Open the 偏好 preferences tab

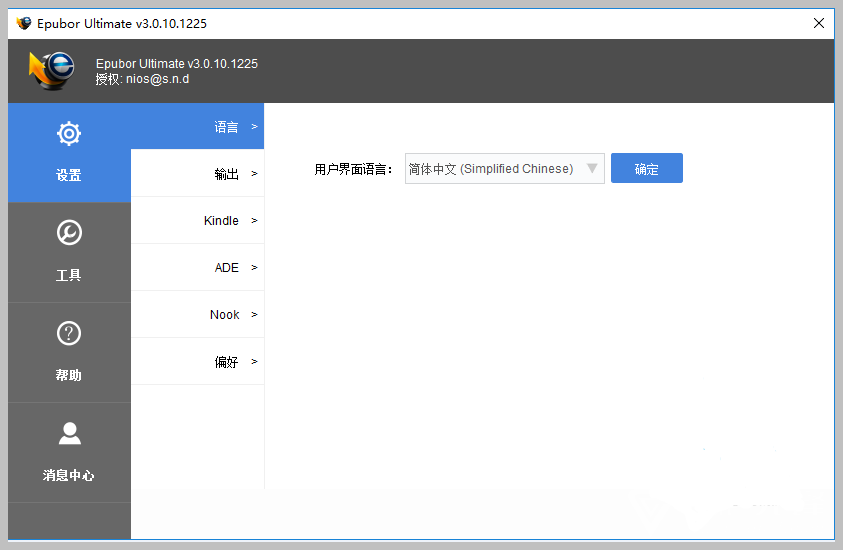click(197, 361)
